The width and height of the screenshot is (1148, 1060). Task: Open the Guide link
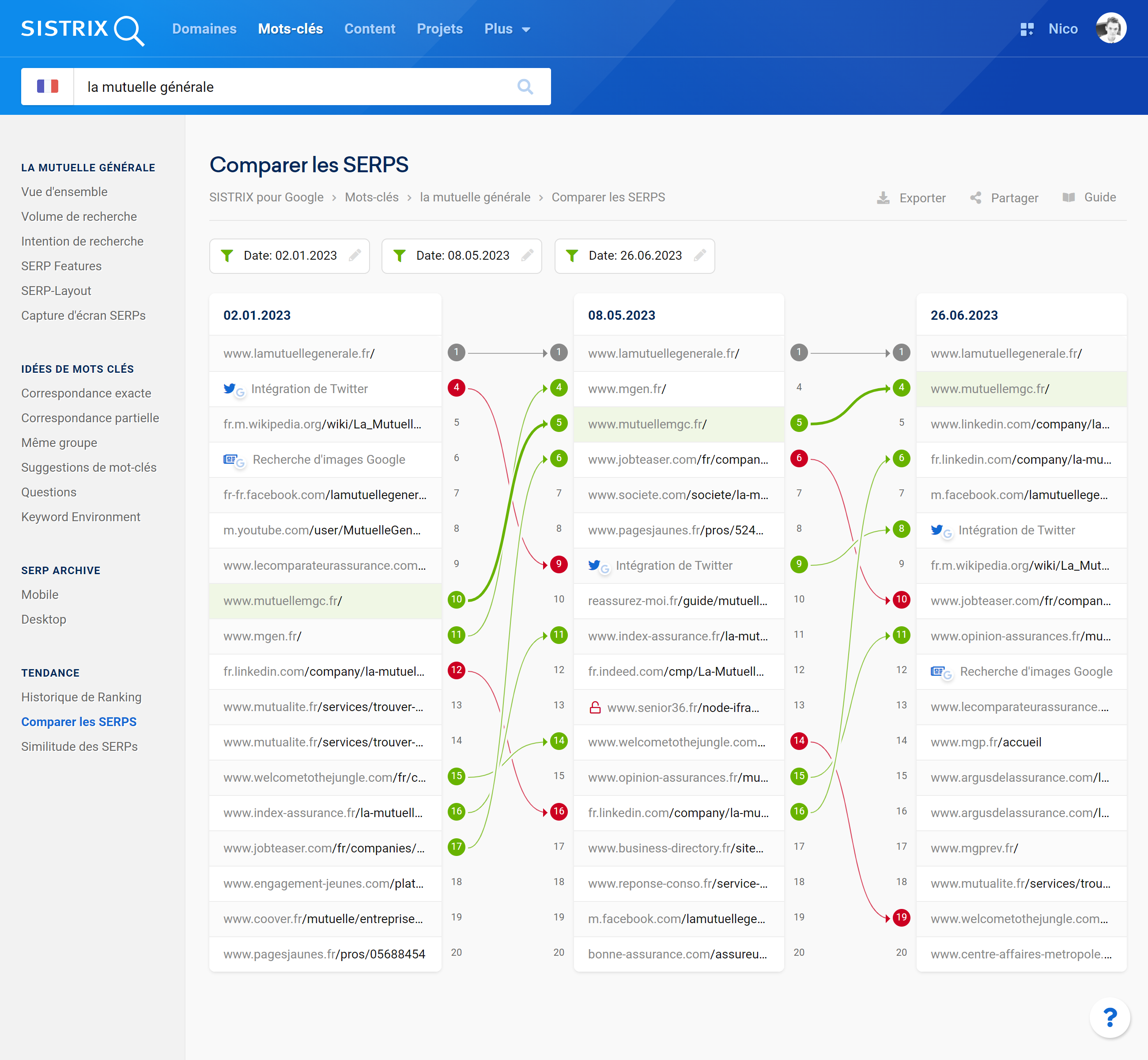[1089, 197]
